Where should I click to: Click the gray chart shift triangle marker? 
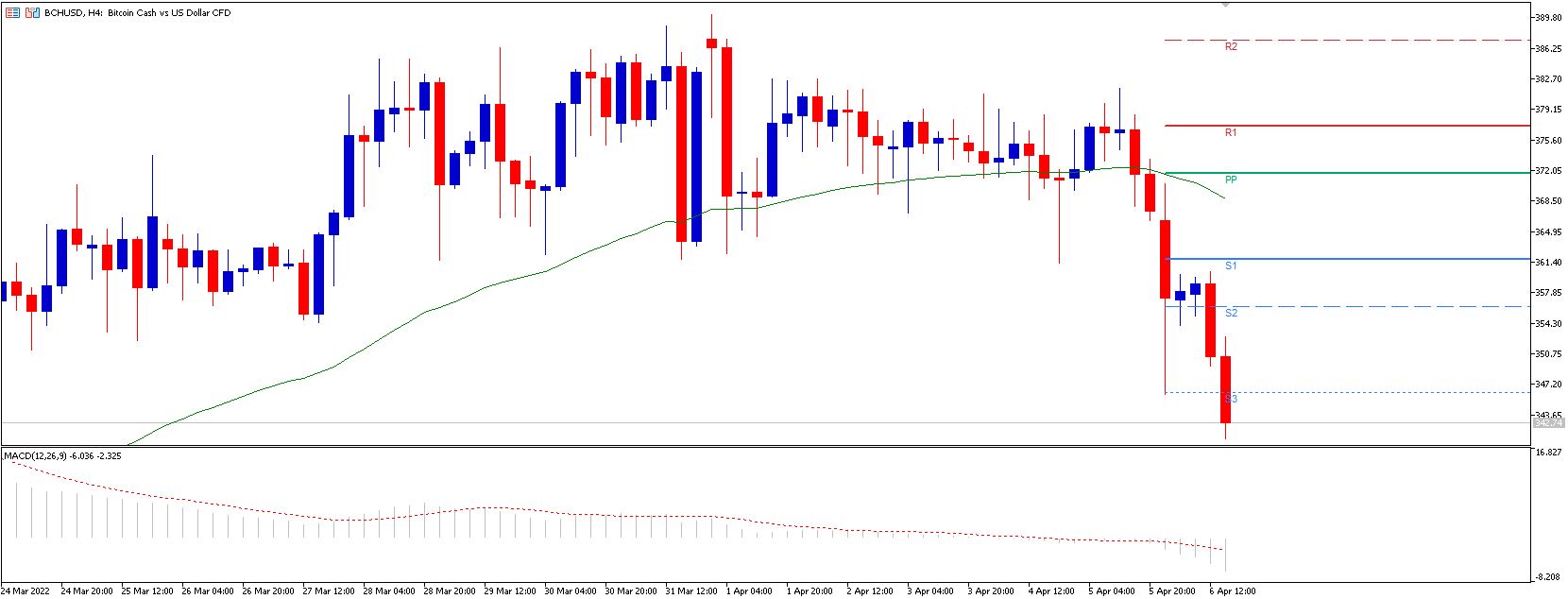(x=1225, y=6)
